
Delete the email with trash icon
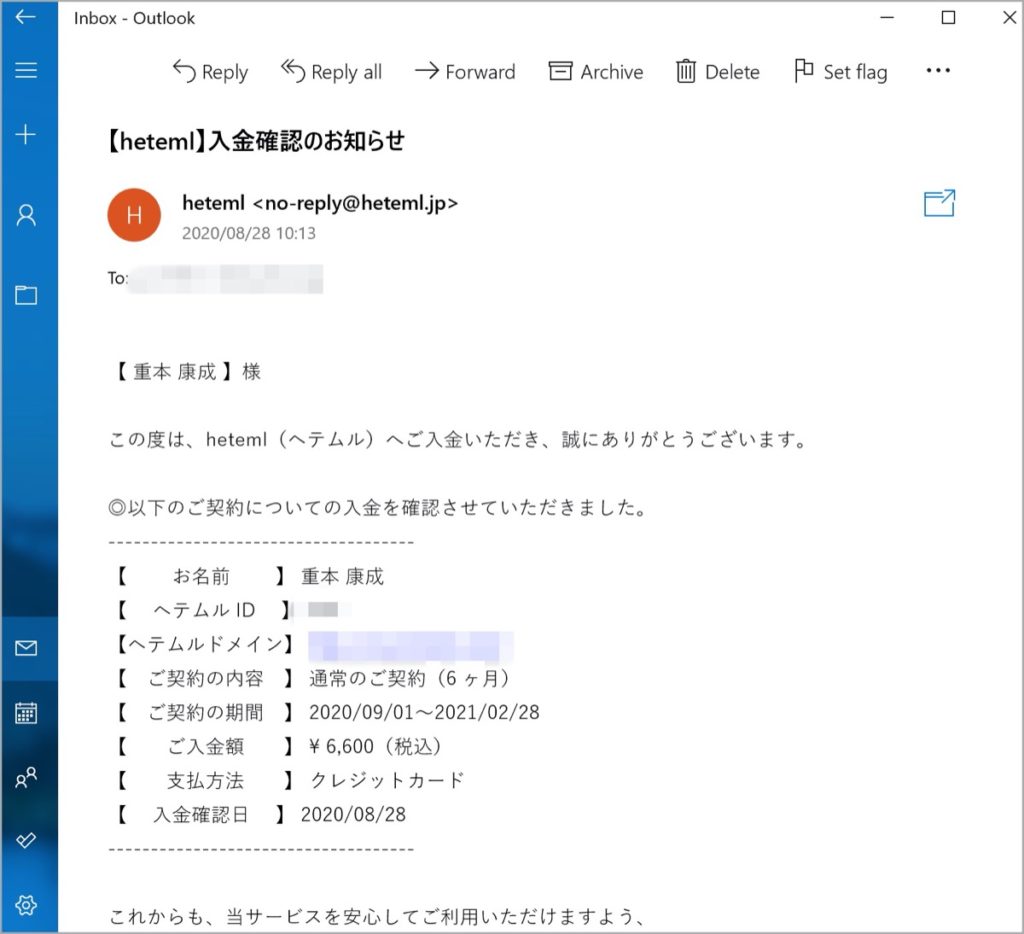(717, 71)
